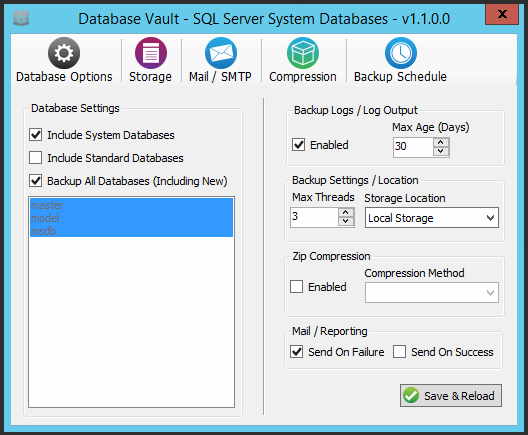The width and height of the screenshot is (528, 435).
Task: Click the green checkmark icon on Save & Reload
Action: (x=411, y=395)
